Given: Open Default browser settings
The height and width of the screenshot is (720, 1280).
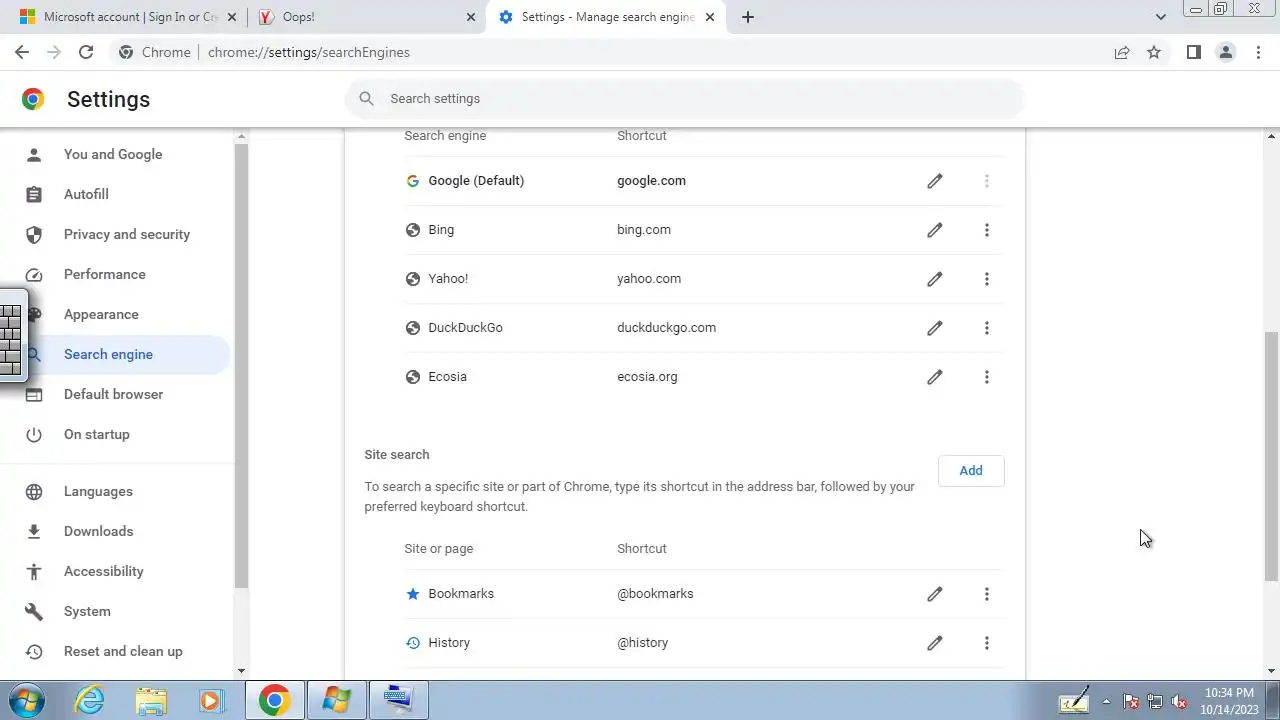Looking at the screenshot, I should coord(115,394).
